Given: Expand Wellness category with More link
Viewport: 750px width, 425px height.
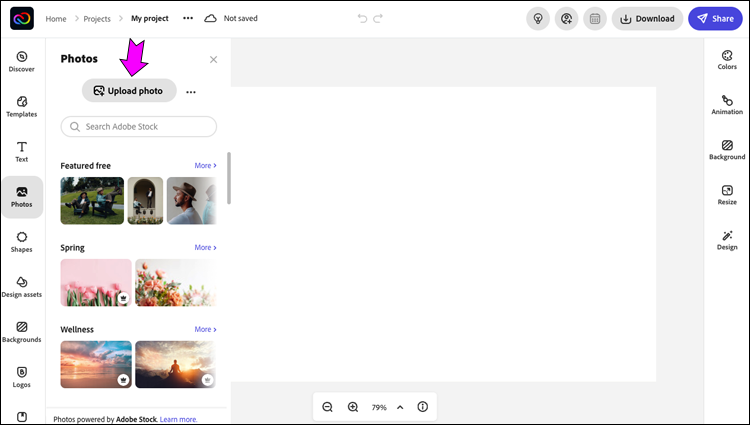Looking at the screenshot, I should pos(205,329).
